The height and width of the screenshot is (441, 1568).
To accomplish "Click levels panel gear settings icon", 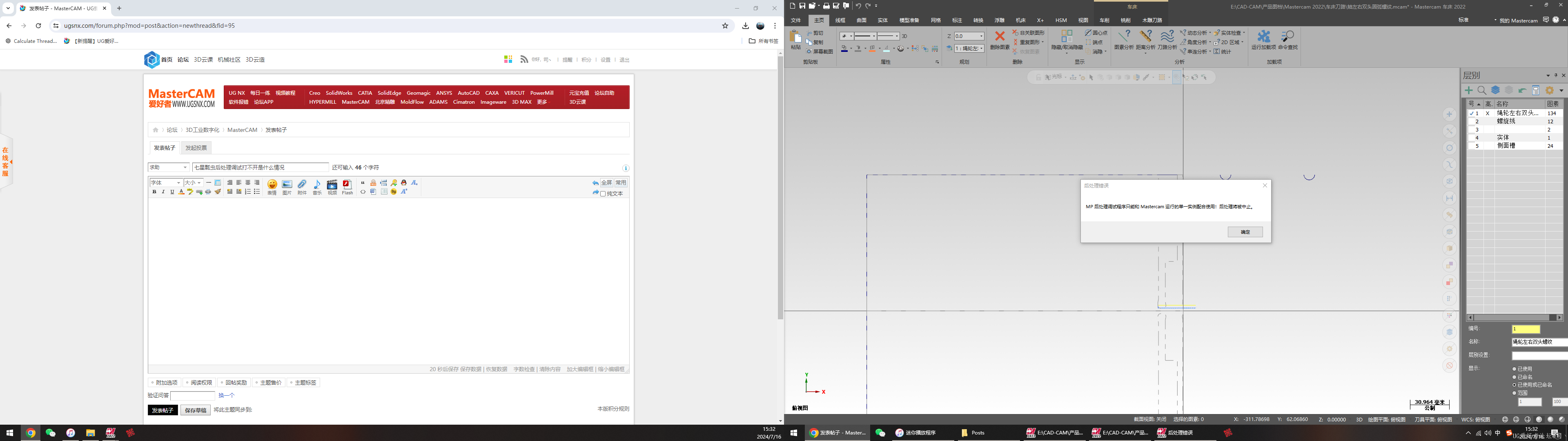I will click(x=1550, y=90).
